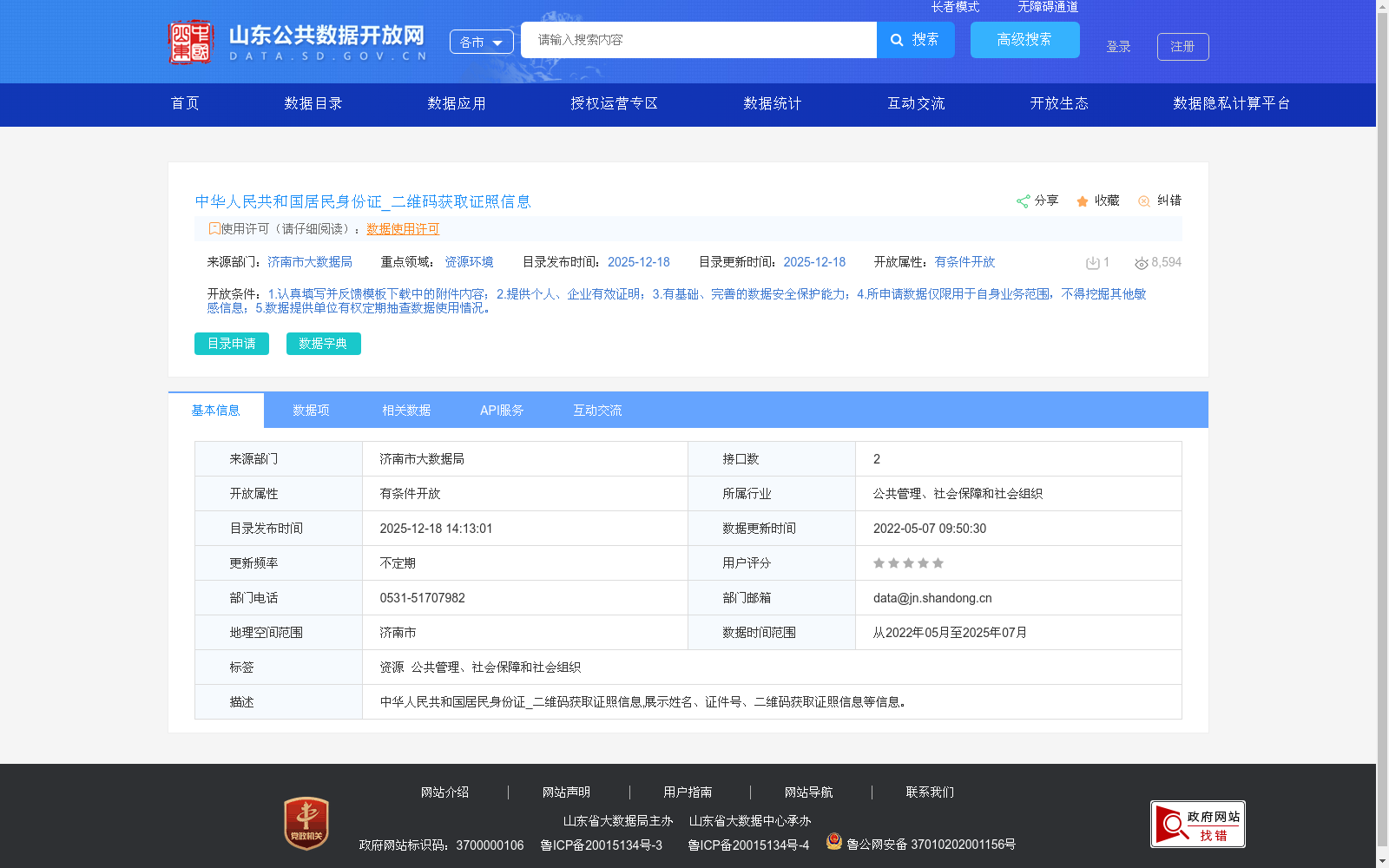This screenshot has height=868, width=1389.
Task: Click the 有条件开放 open attribute link
Action: pos(965,262)
